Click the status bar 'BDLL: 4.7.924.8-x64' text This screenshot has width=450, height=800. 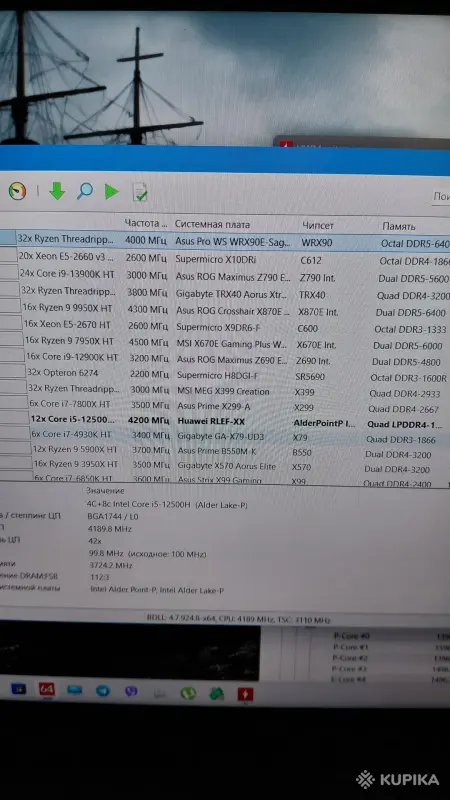(179, 619)
